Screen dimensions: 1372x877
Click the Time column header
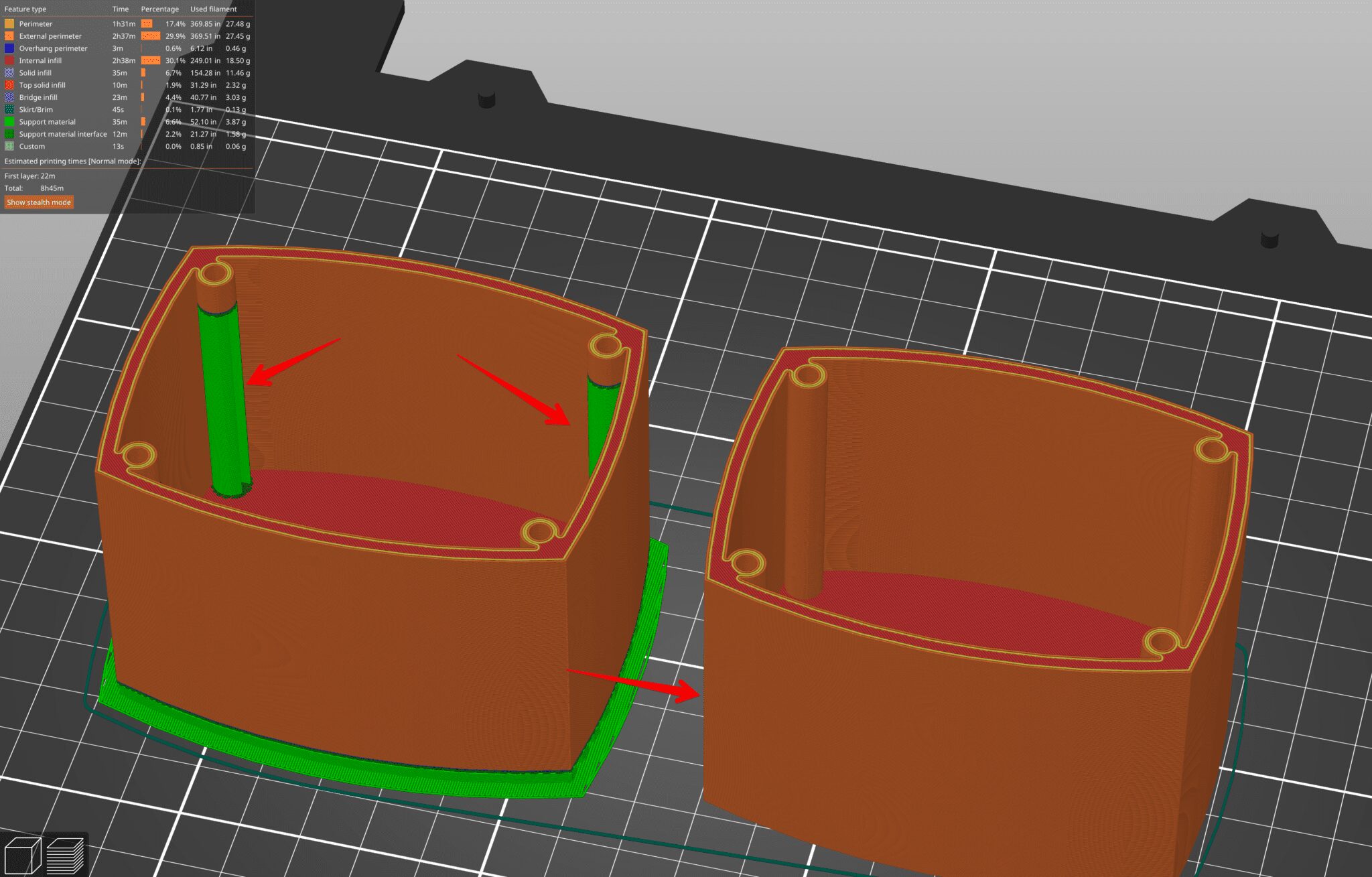pos(121,9)
